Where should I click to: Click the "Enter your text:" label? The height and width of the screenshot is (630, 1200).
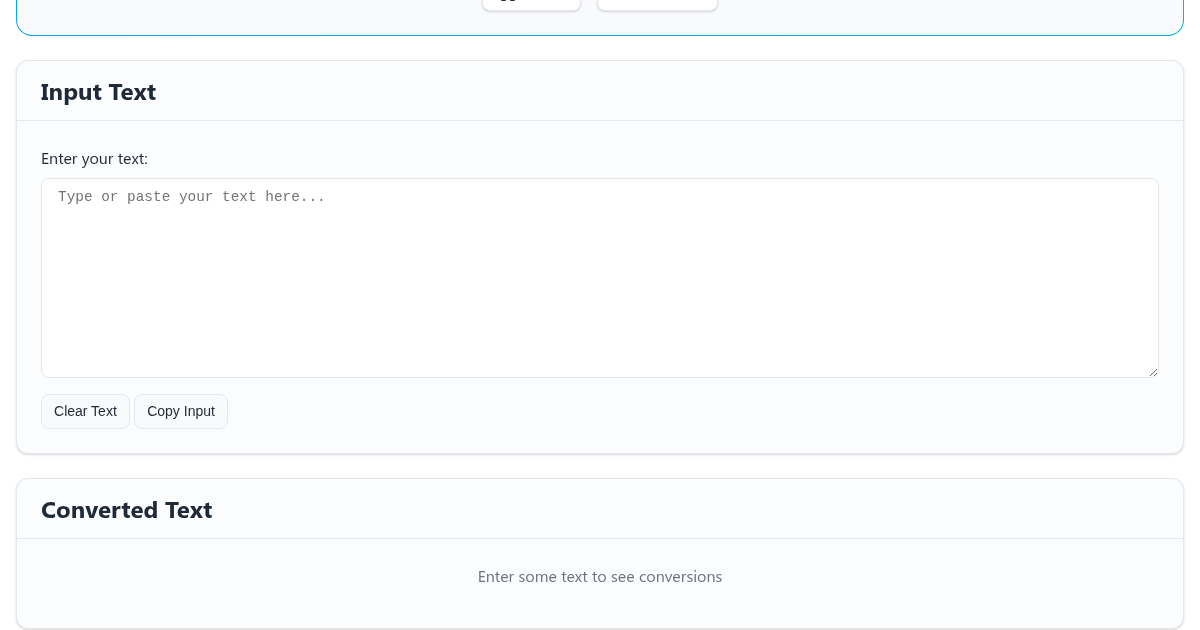tap(94, 159)
